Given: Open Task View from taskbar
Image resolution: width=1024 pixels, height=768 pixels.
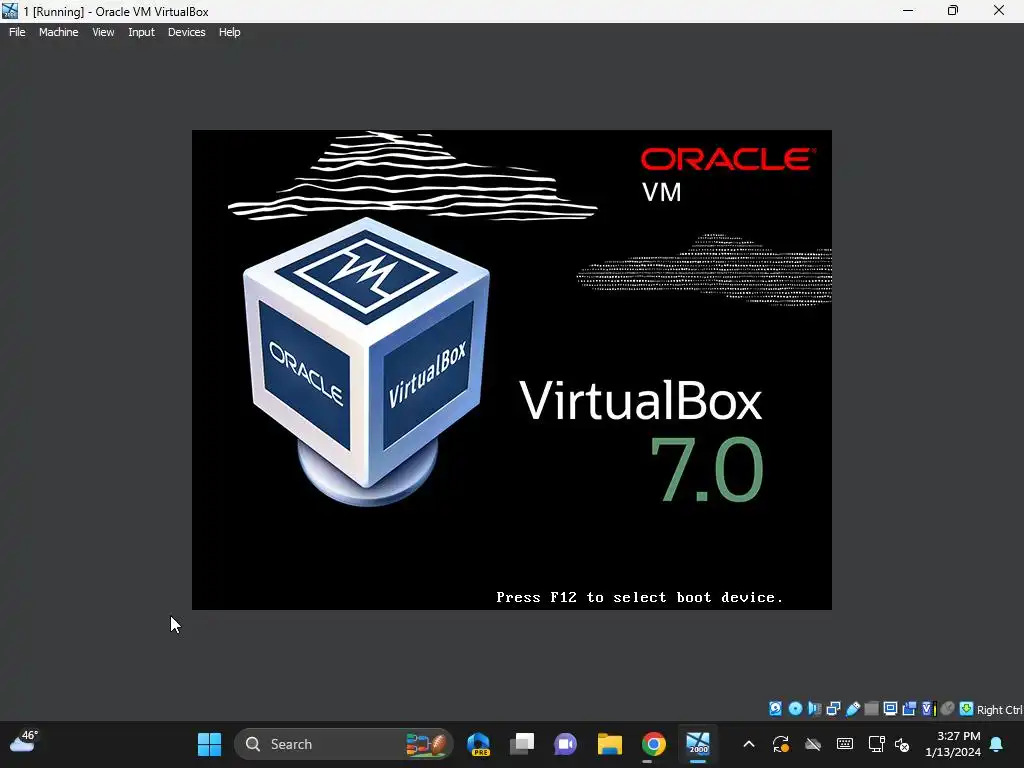Looking at the screenshot, I should (522, 744).
